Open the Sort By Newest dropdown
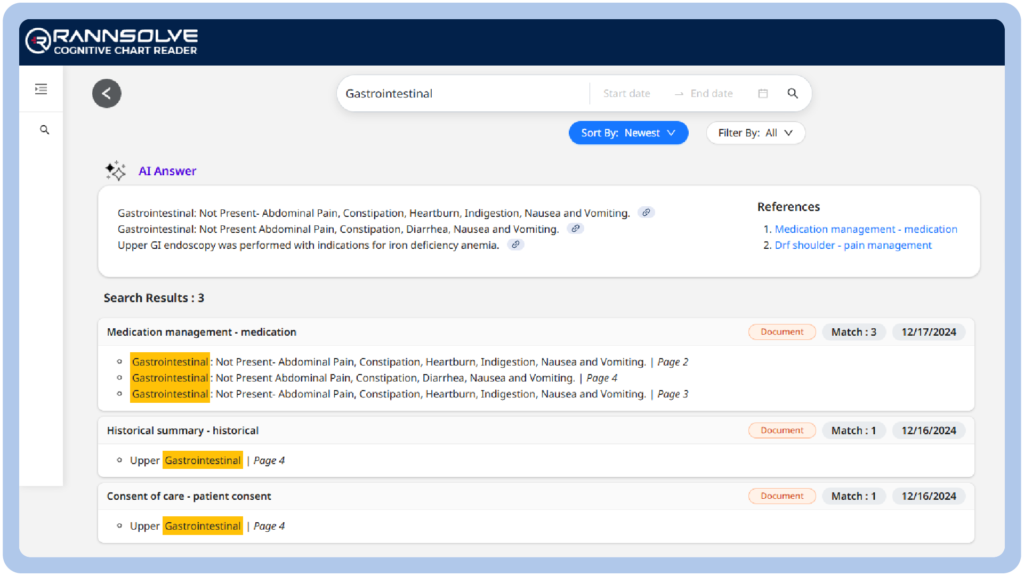 tap(628, 133)
